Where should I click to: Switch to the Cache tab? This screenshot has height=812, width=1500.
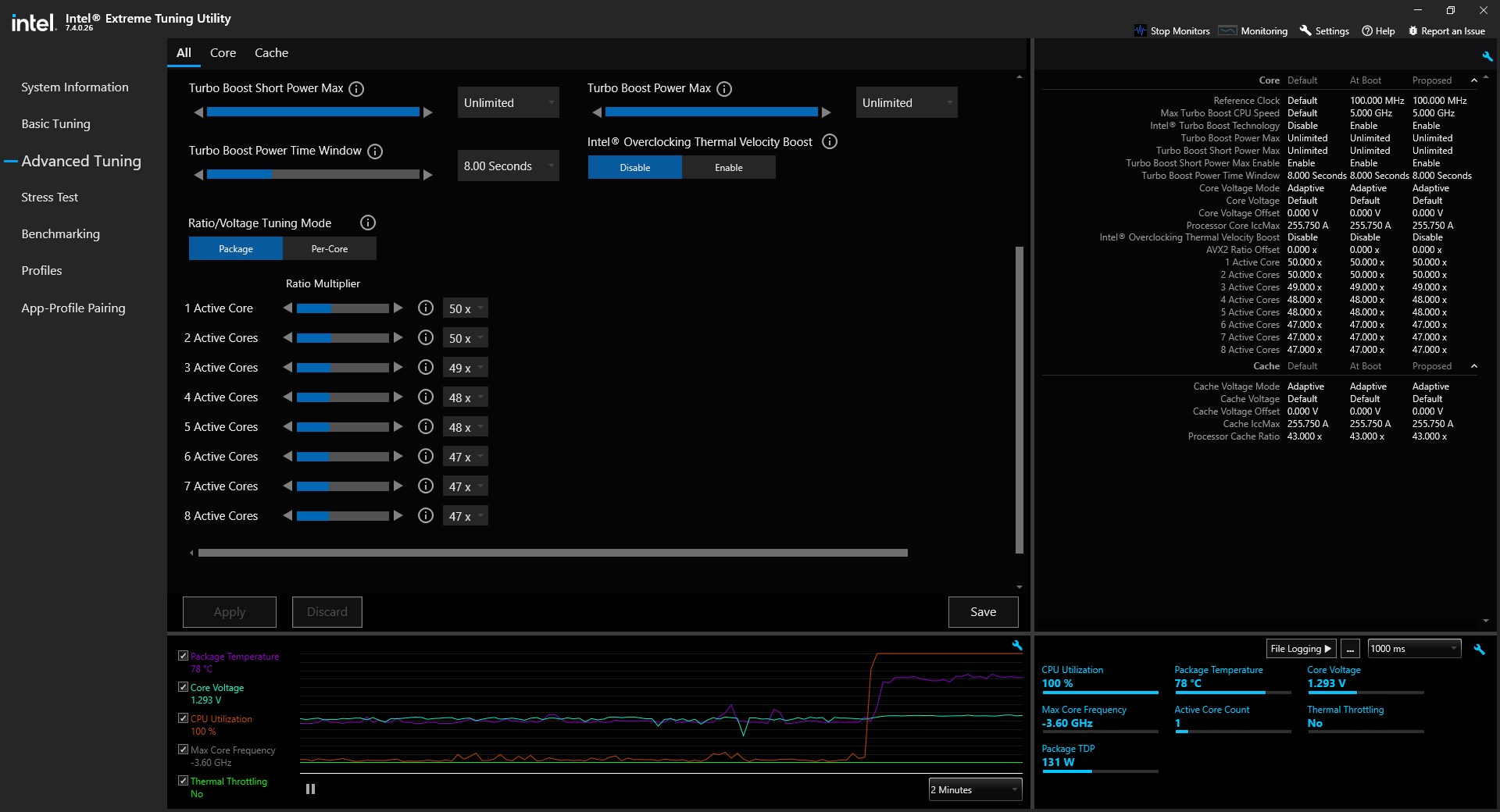tap(271, 52)
